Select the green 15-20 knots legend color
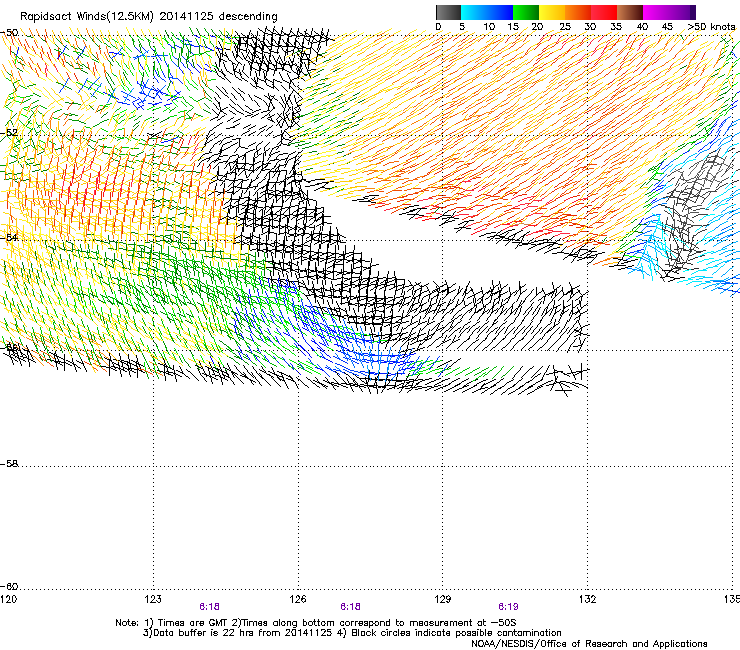This screenshot has width=740, height=650. click(x=526, y=12)
